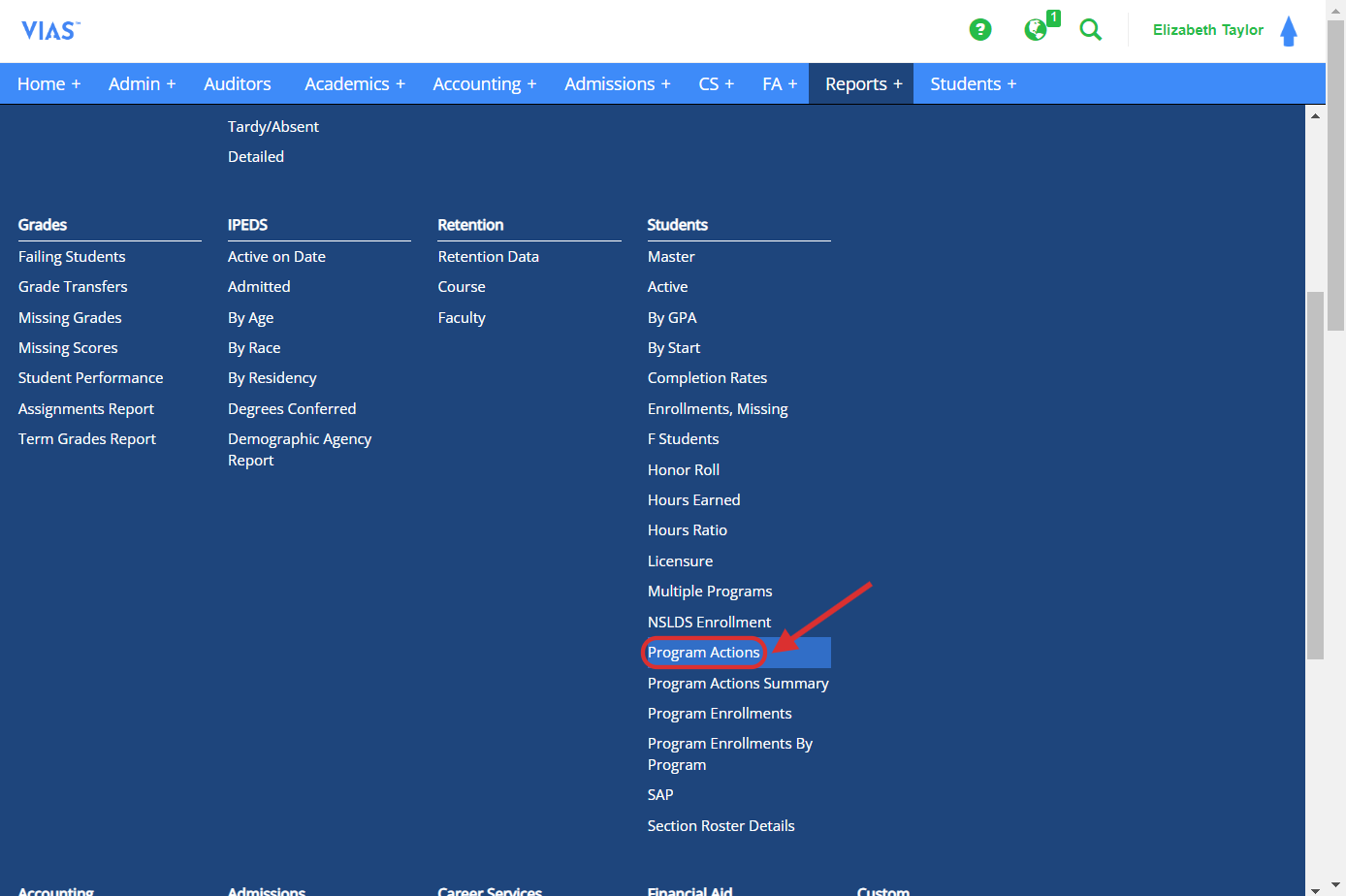
Task: Open the Degrees Conferred report
Action: click(x=291, y=408)
